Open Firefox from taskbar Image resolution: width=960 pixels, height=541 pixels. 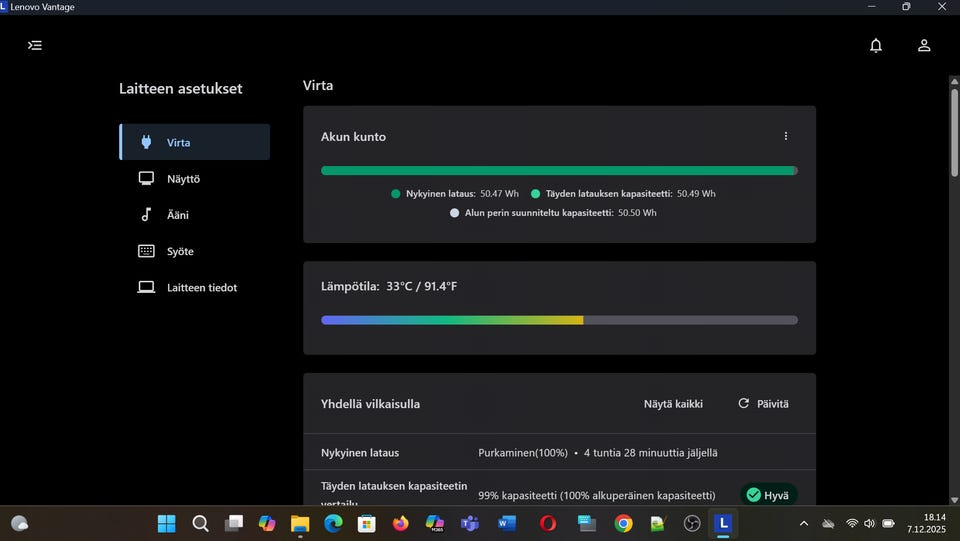pyautogui.click(x=400, y=524)
